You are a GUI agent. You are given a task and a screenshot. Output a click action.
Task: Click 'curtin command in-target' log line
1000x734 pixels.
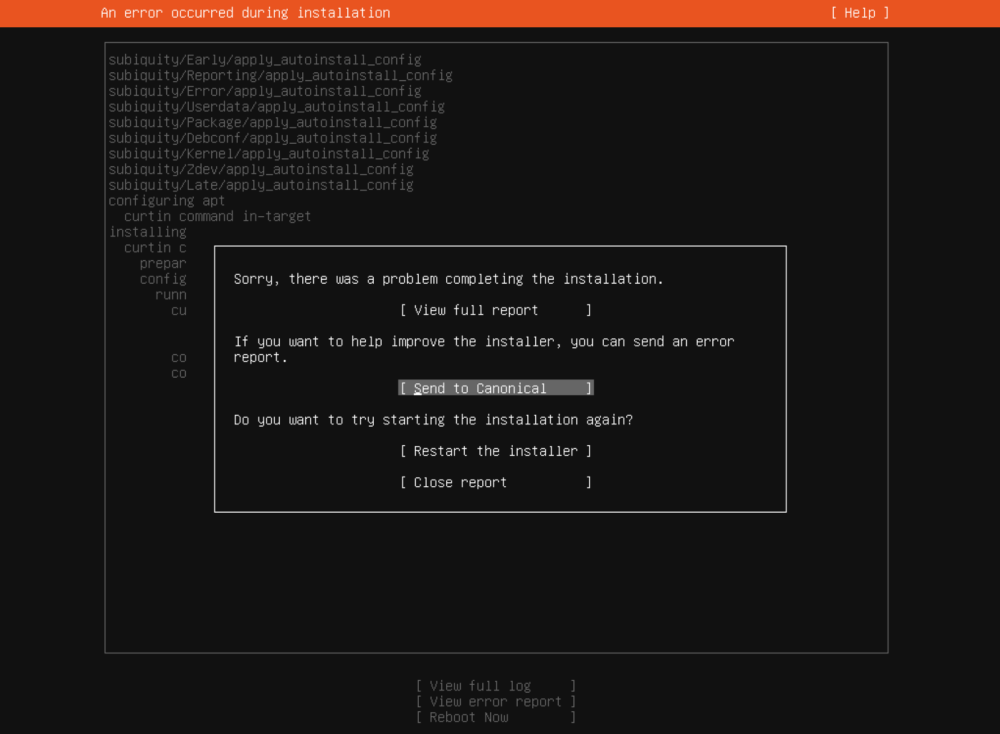point(217,216)
